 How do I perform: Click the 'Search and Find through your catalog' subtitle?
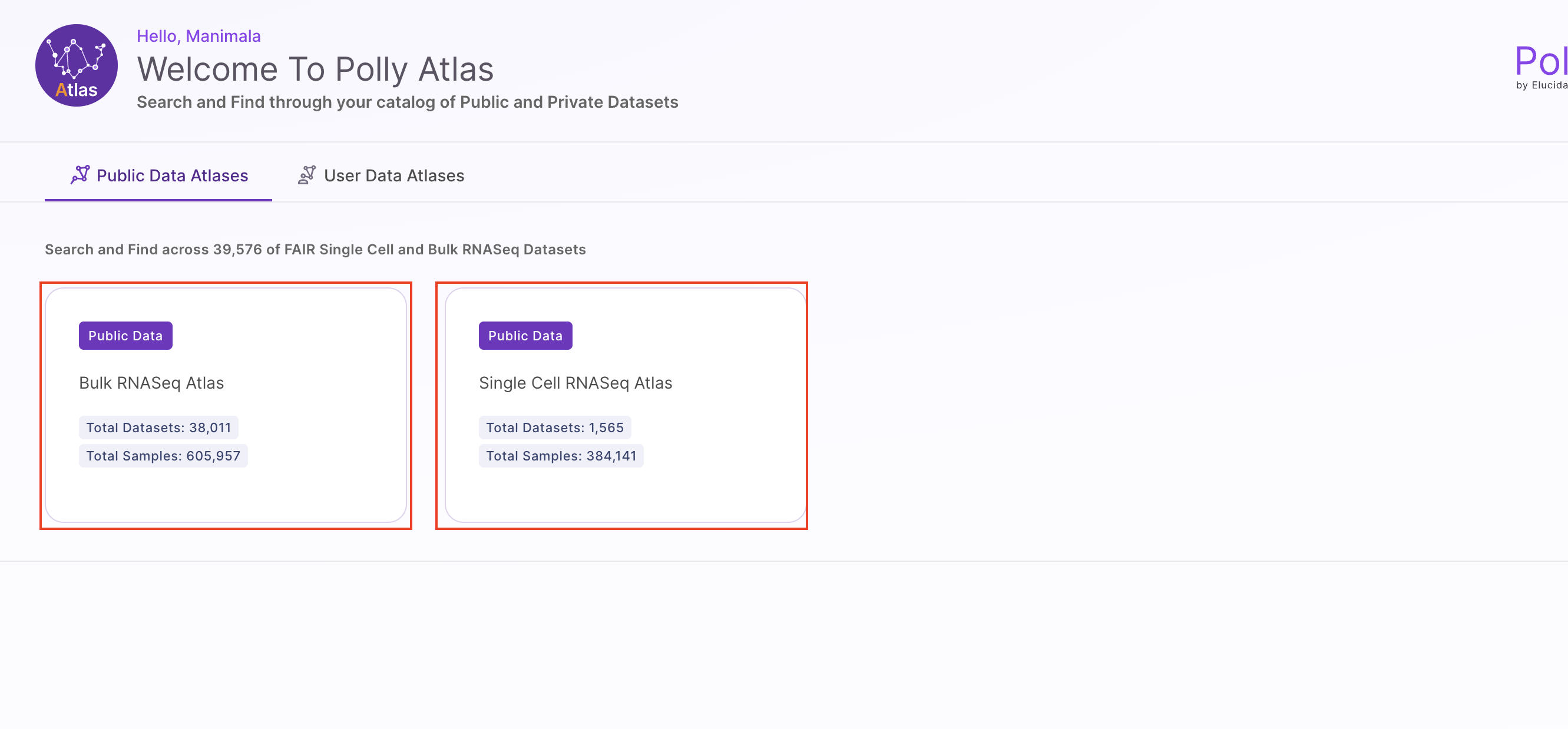(x=407, y=102)
